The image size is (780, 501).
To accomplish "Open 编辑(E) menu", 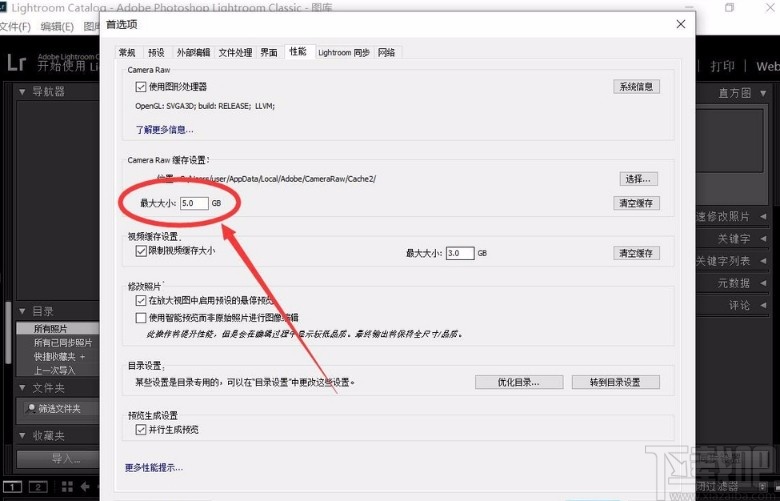I will [57, 27].
